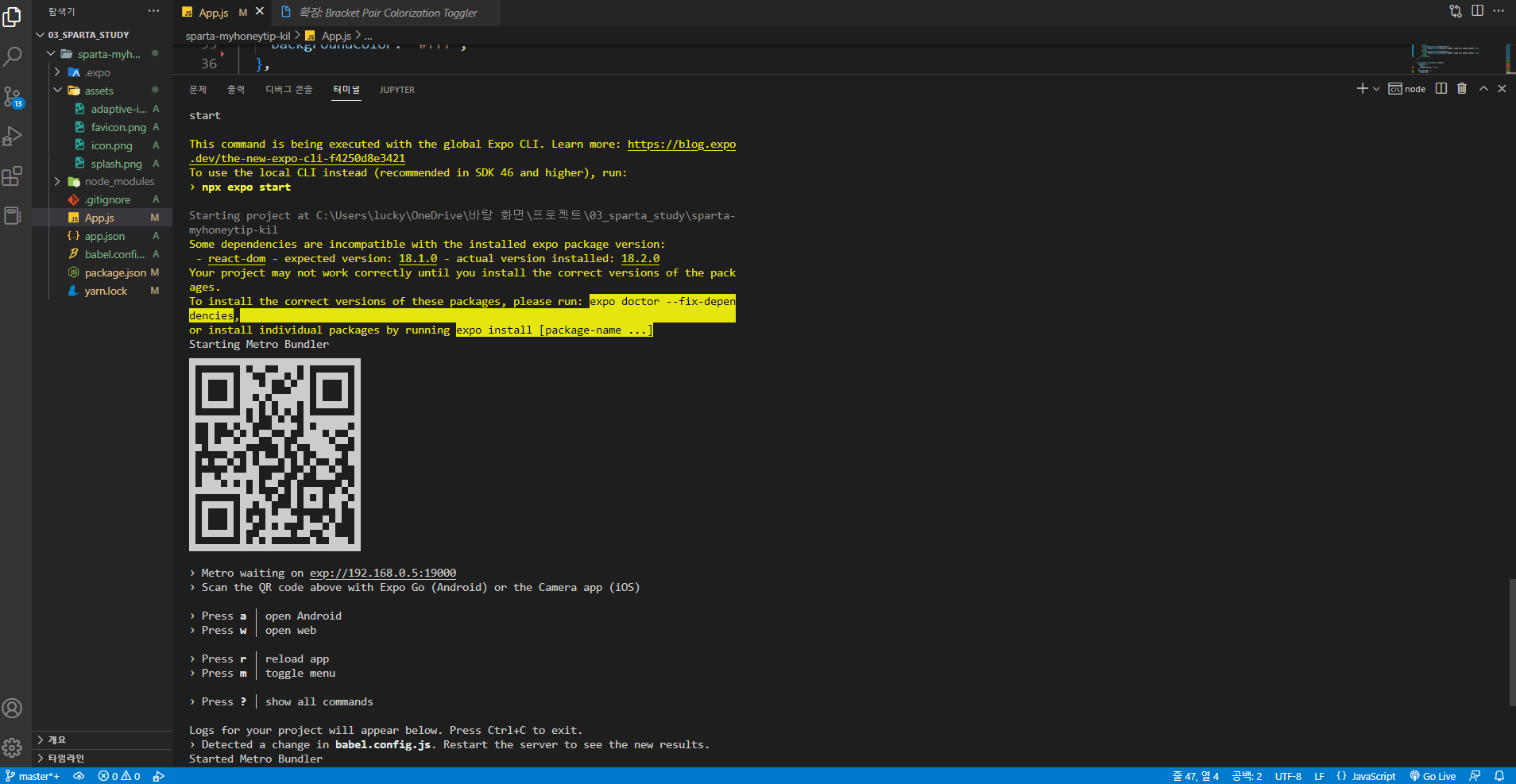Image resolution: width=1516 pixels, height=784 pixels.
Task: Switch to the JUPYTER panel tab
Action: 397,90
